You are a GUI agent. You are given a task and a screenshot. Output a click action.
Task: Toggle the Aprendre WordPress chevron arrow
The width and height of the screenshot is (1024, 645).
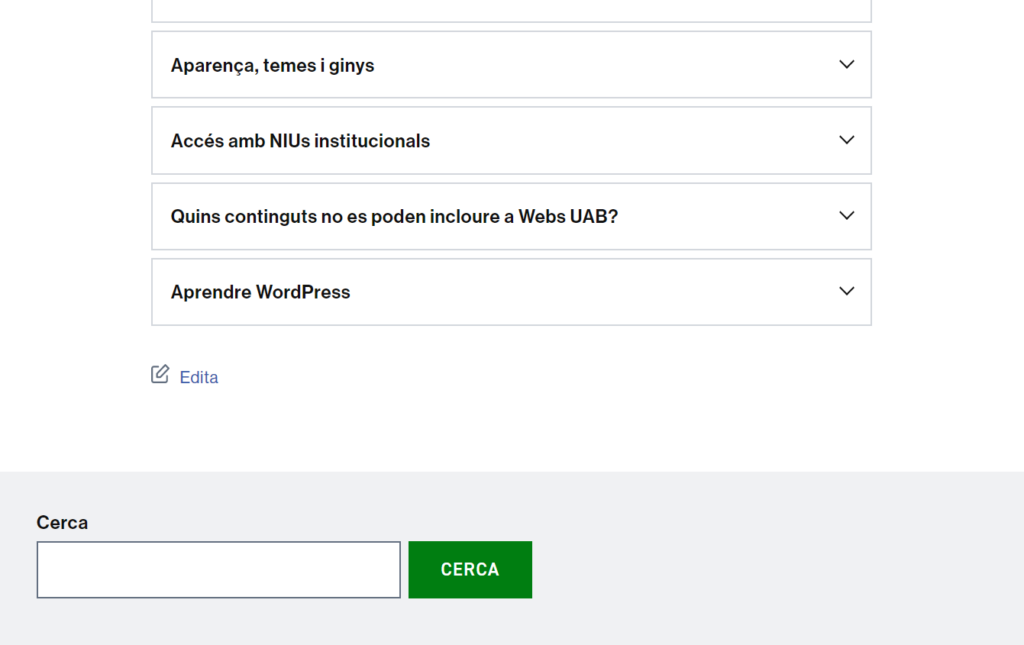846,292
